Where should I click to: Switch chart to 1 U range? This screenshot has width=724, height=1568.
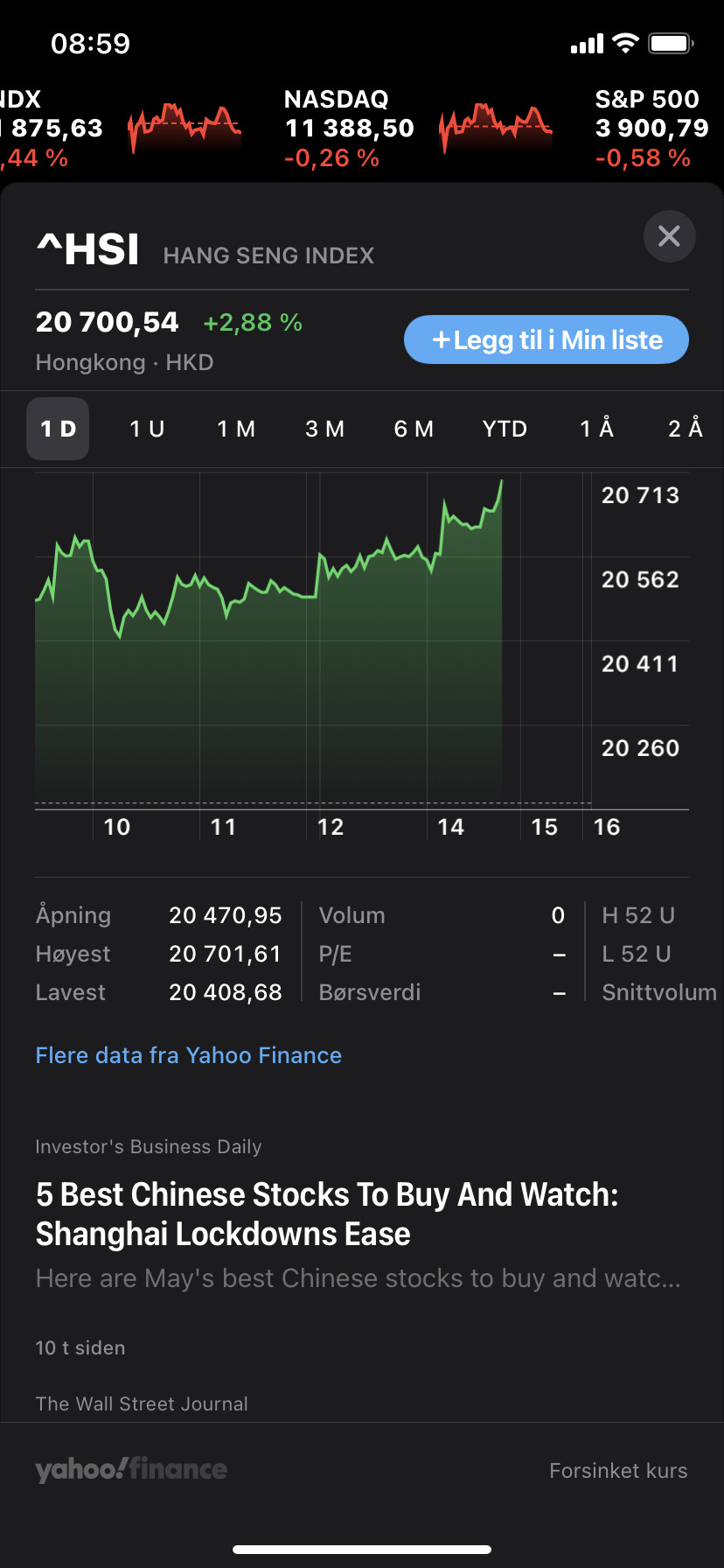point(147,429)
